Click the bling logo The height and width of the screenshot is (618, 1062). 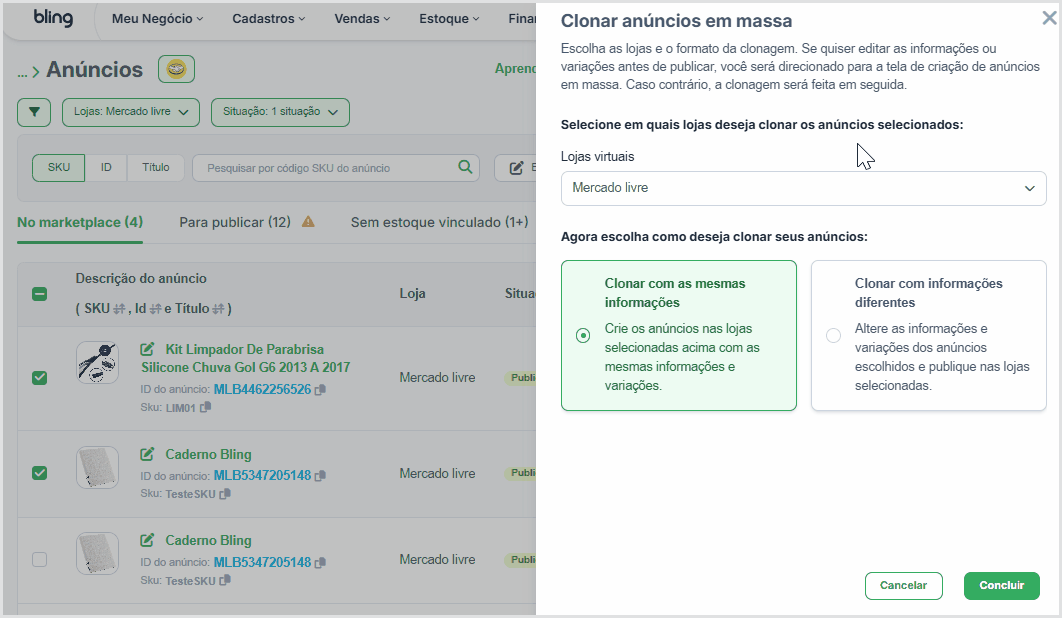[53, 18]
